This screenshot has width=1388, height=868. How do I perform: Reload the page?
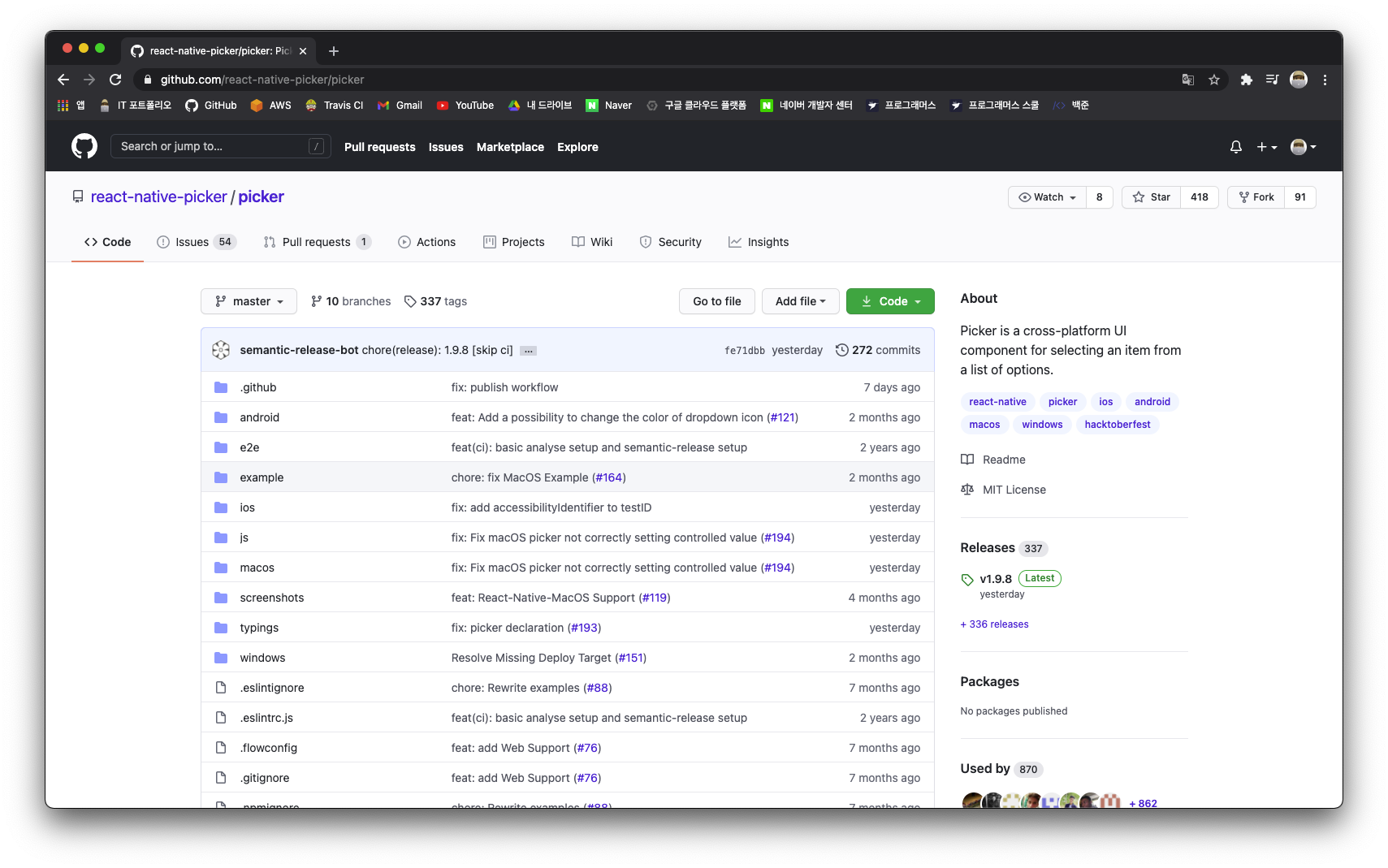115,80
